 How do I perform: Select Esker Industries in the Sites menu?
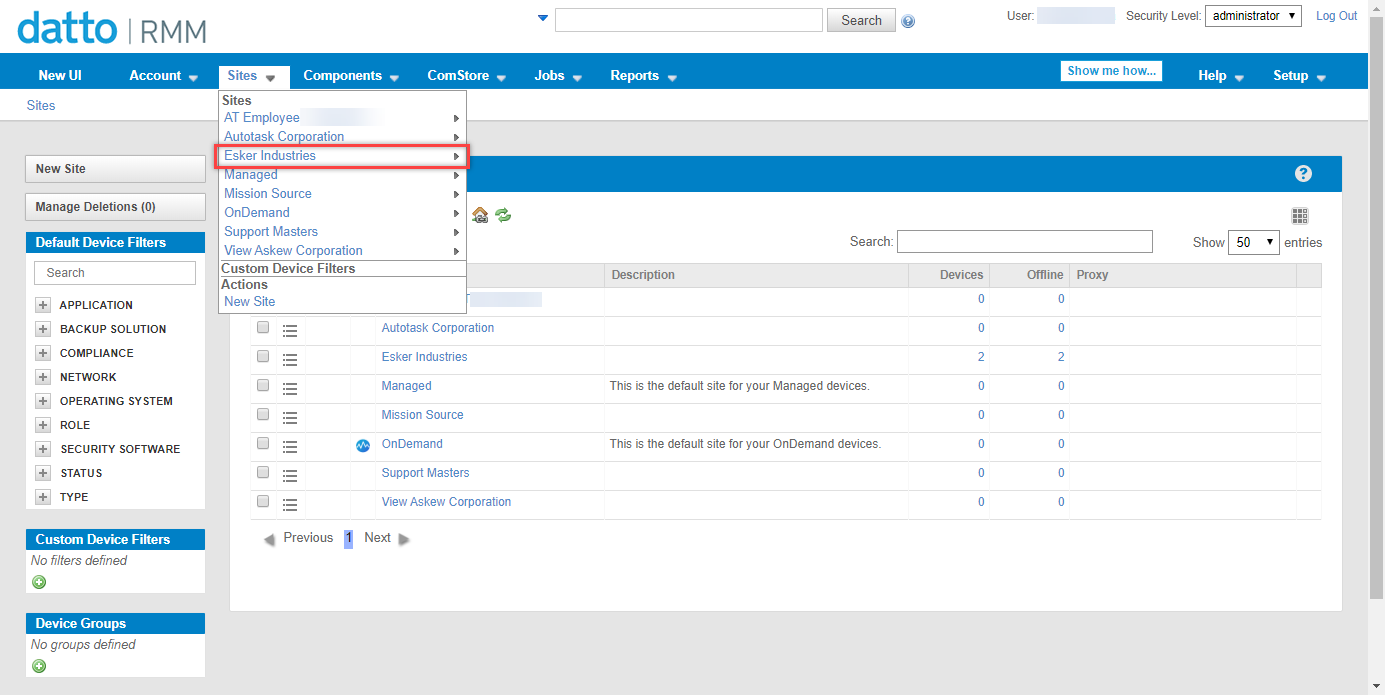pyautogui.click(x=342, y=156)
